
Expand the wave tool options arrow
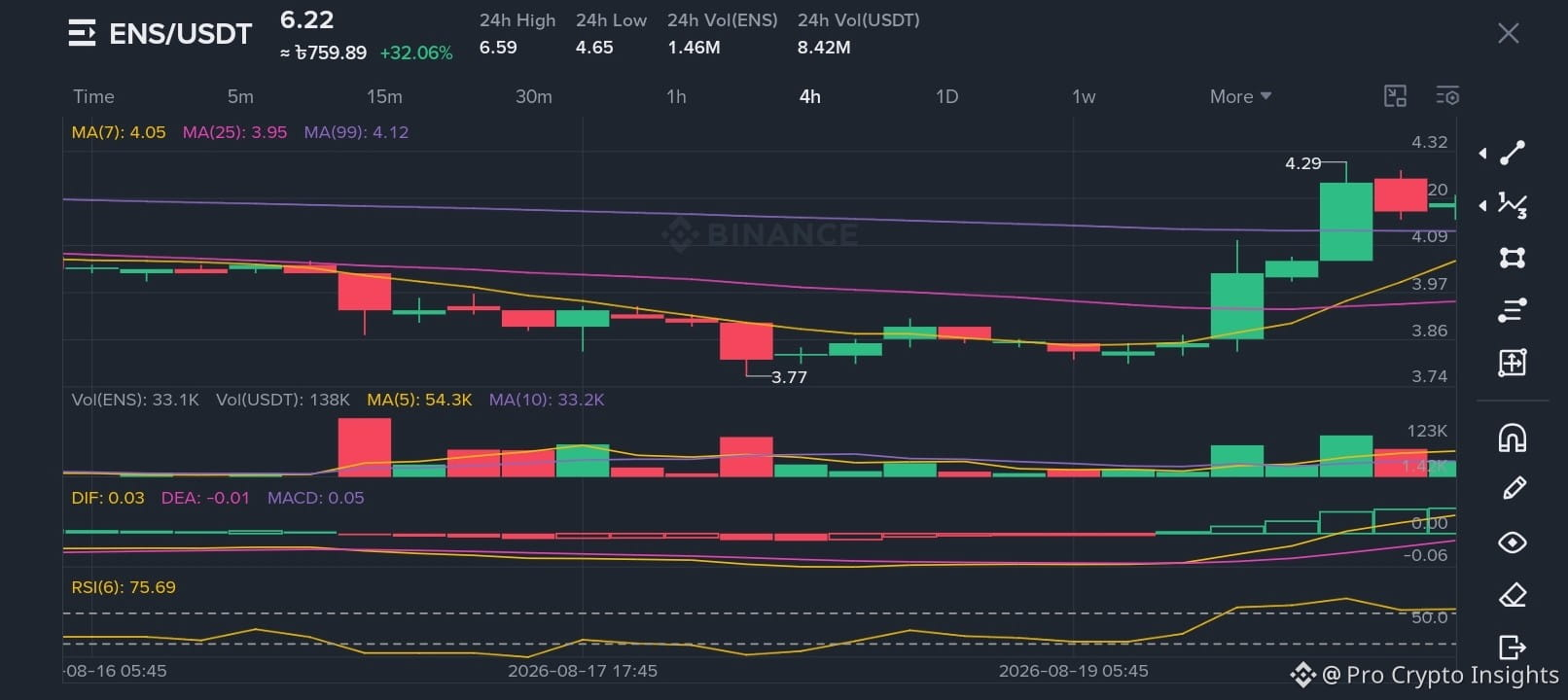pos(1482,205)
